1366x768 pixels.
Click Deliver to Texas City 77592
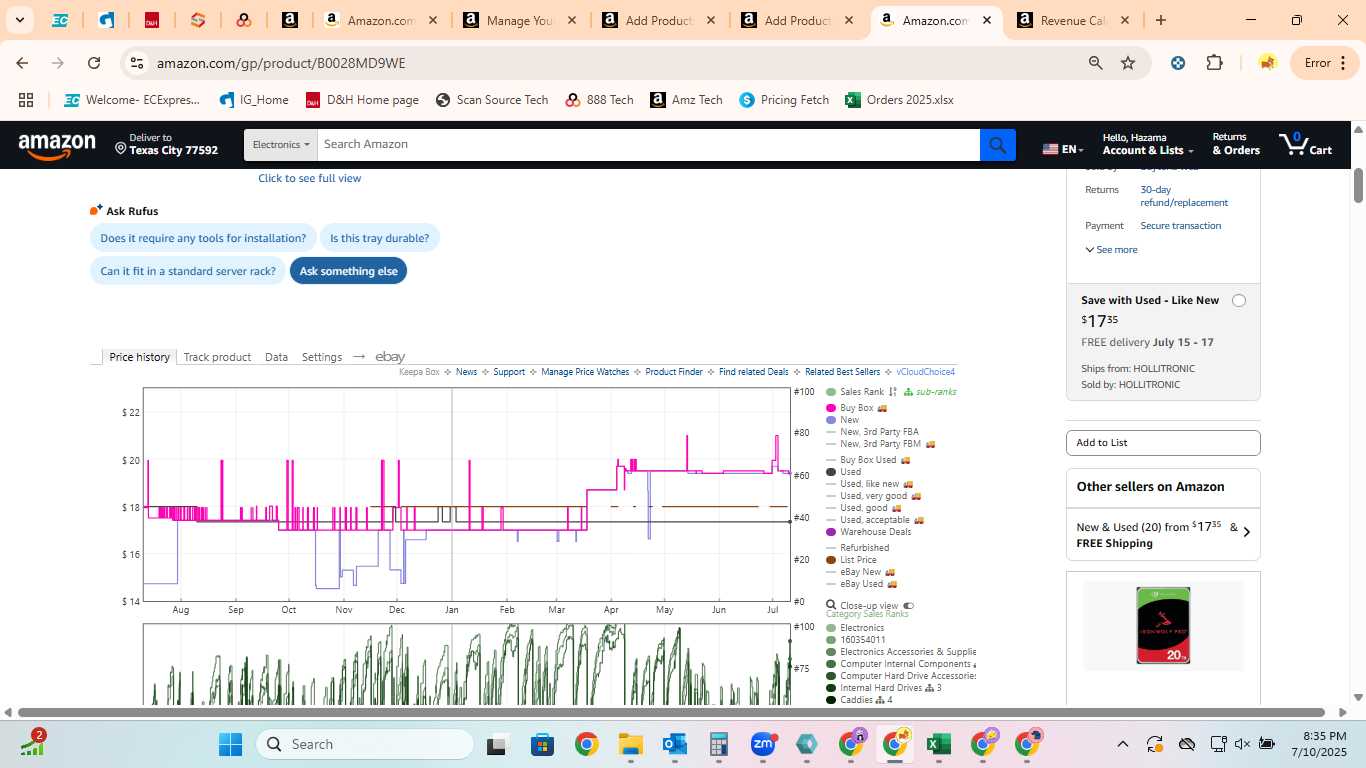click(x=166, y=145)
